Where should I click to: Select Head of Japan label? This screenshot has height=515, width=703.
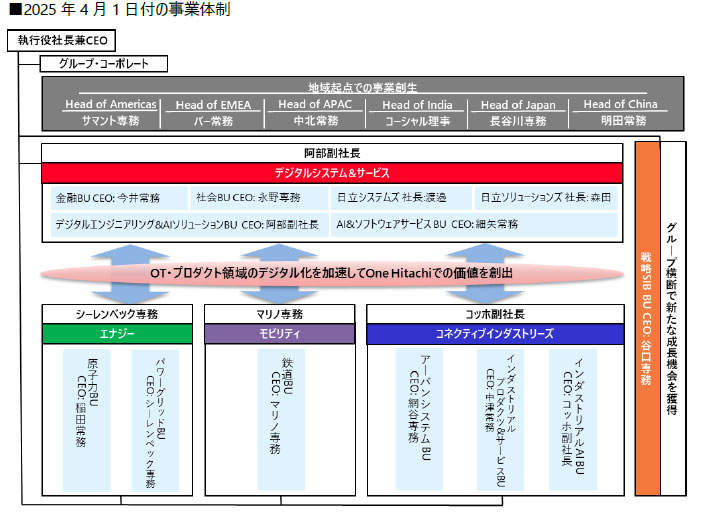coord(518,105)
